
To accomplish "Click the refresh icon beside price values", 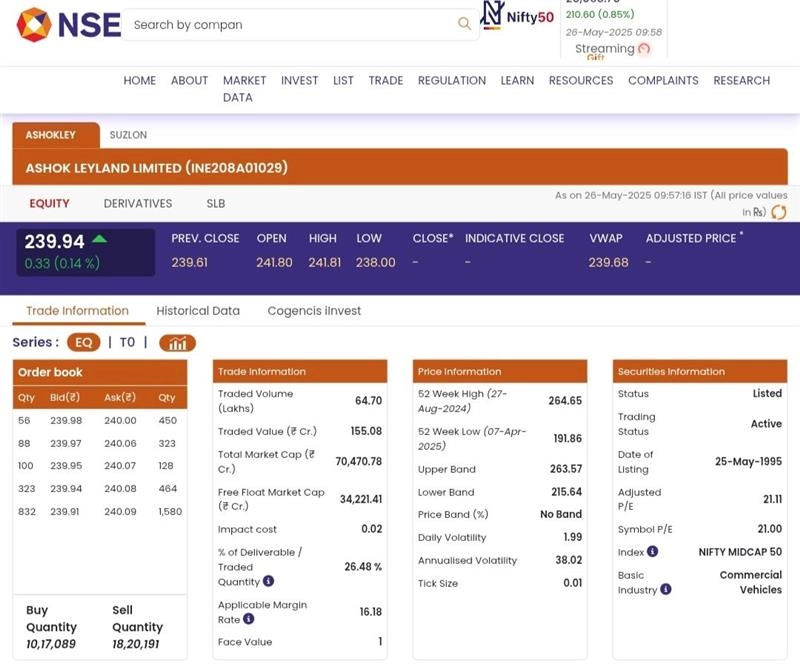I will [x=778, y=212].
